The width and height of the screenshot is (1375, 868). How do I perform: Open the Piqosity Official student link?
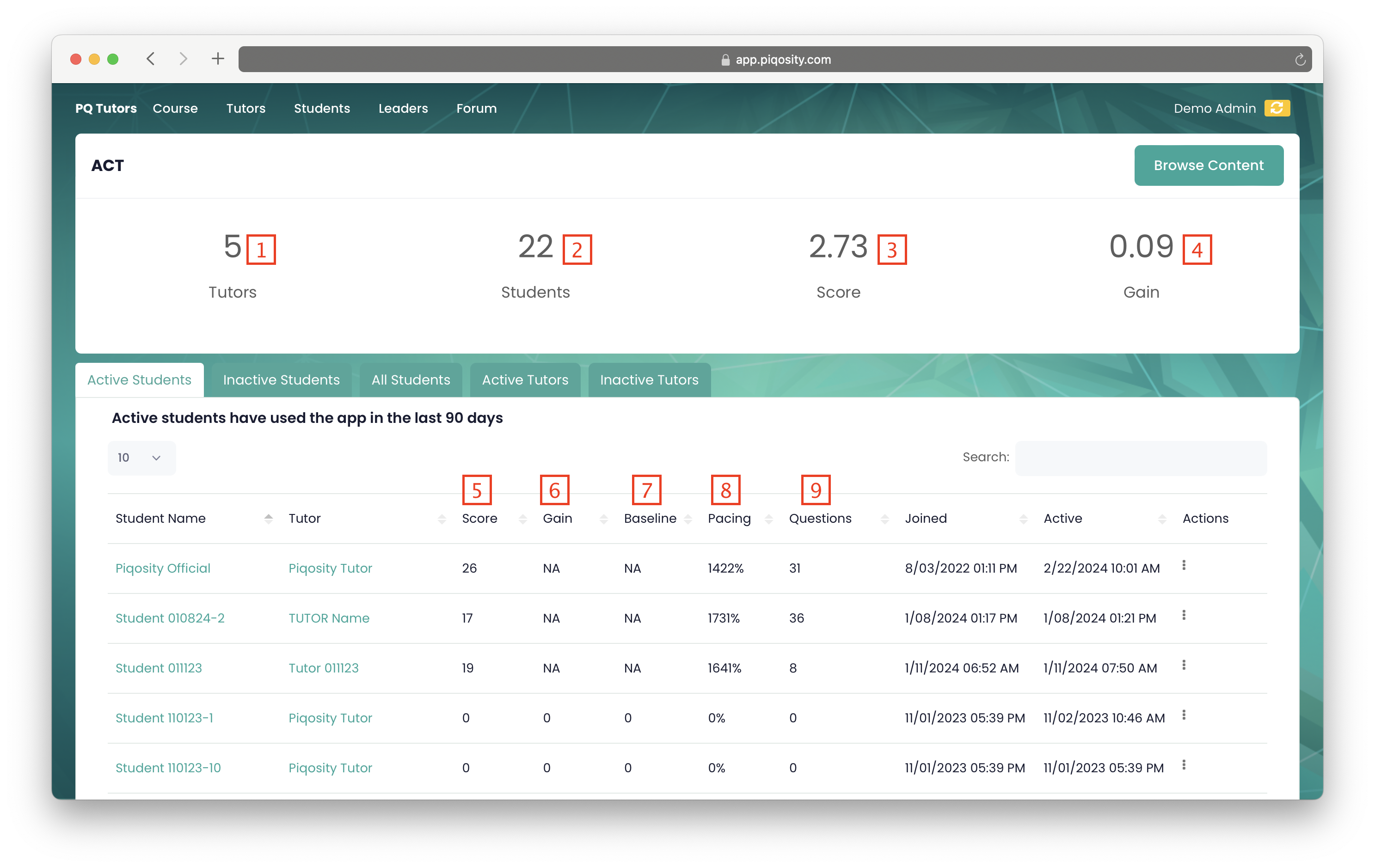click(x=163, y=568)
